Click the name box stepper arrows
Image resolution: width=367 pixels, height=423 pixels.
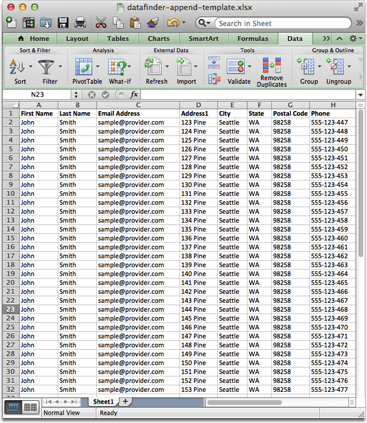coord(76,95)
